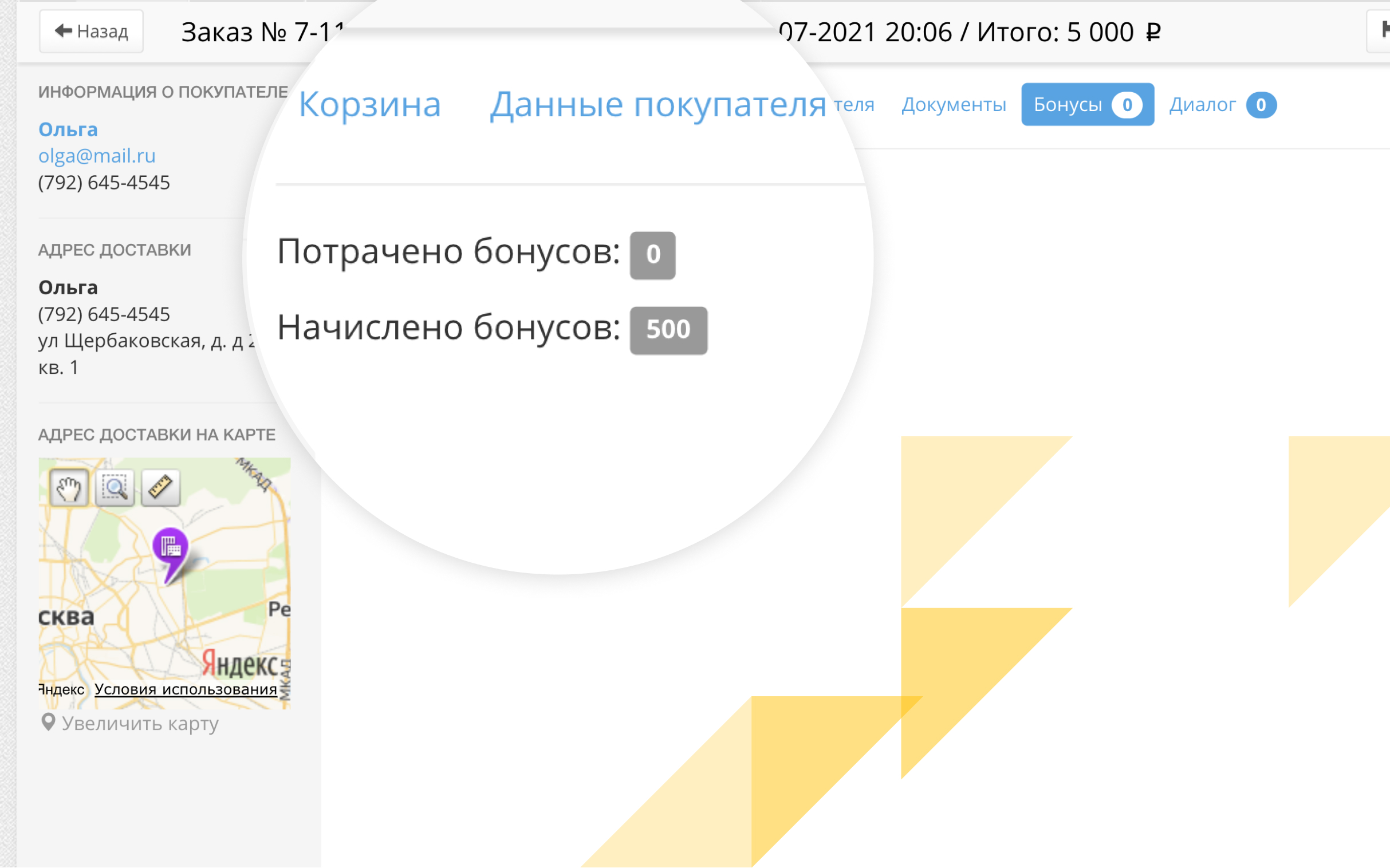Click the Бонусы counter badge 0

click(x=1127, y=105)
